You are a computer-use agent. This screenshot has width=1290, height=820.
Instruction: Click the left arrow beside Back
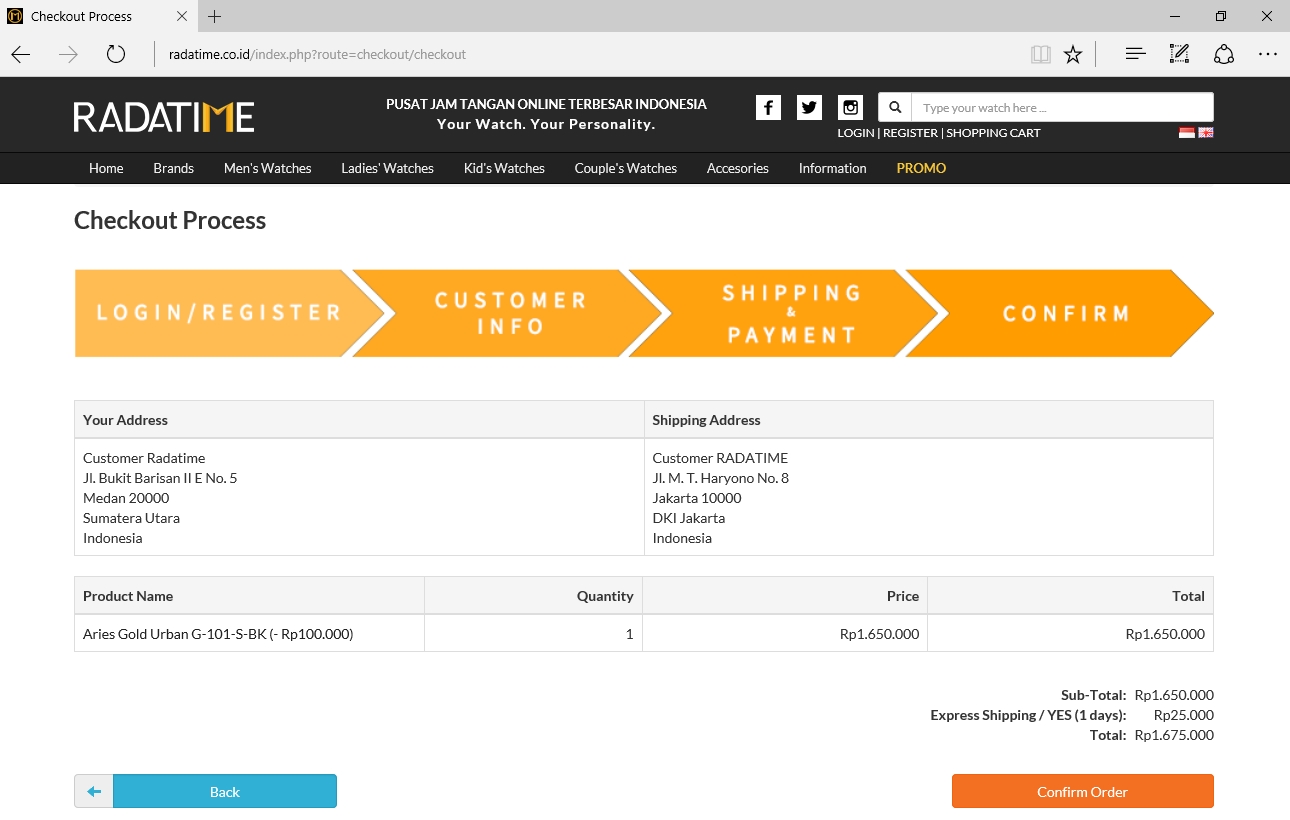click(x=94, y=791)
